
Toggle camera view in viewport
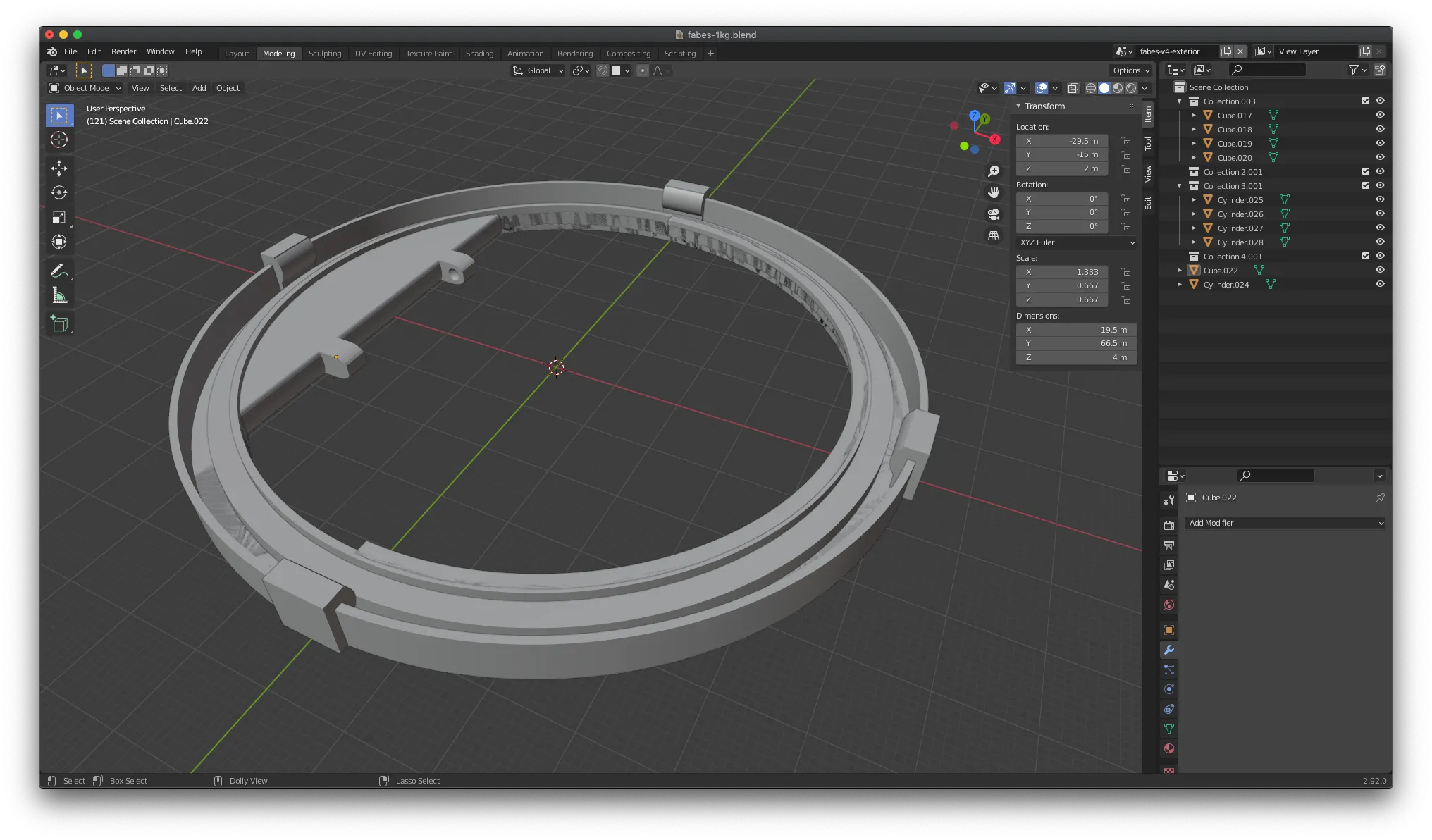(x=994, y=214)
